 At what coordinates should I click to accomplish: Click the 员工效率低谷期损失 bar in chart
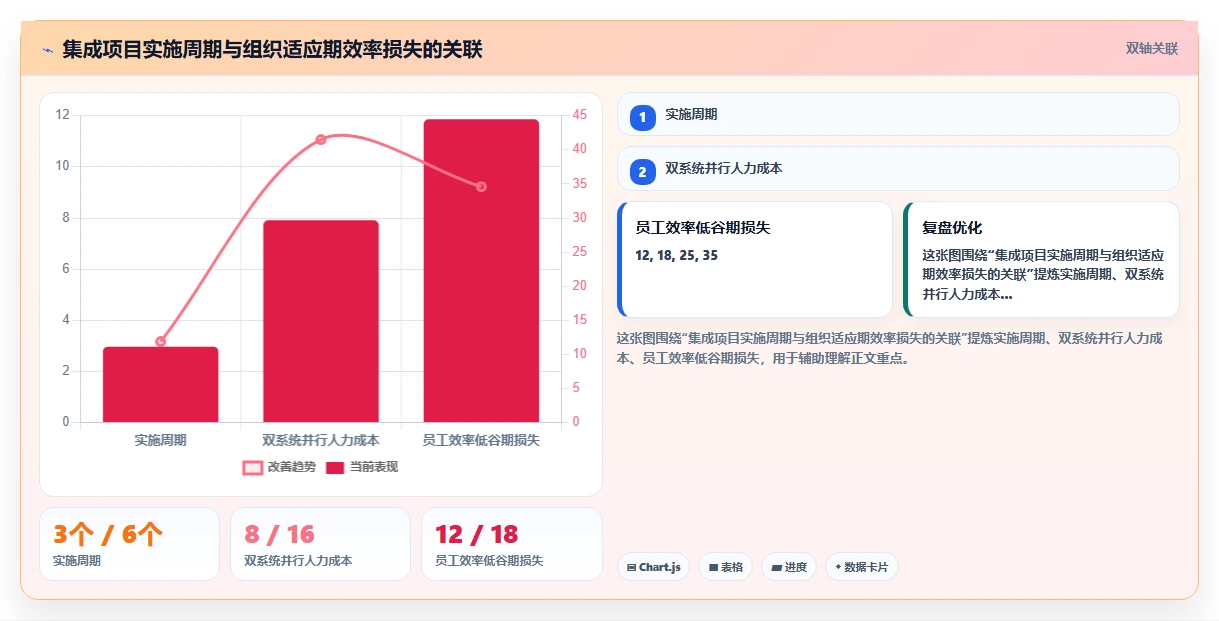[481, 271]
